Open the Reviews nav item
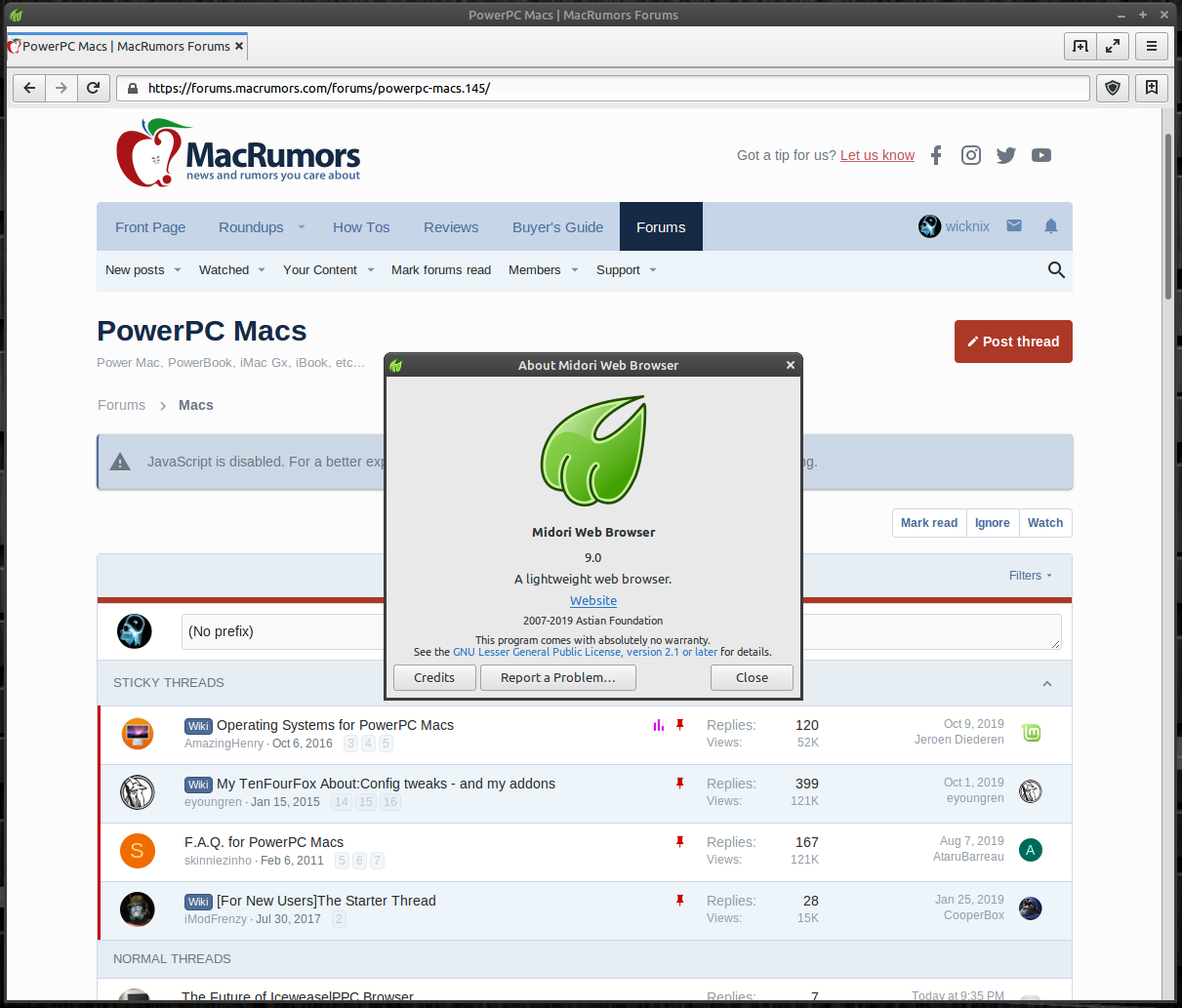Screen dimensions: 1182x1008 click(x=451, y=227)
